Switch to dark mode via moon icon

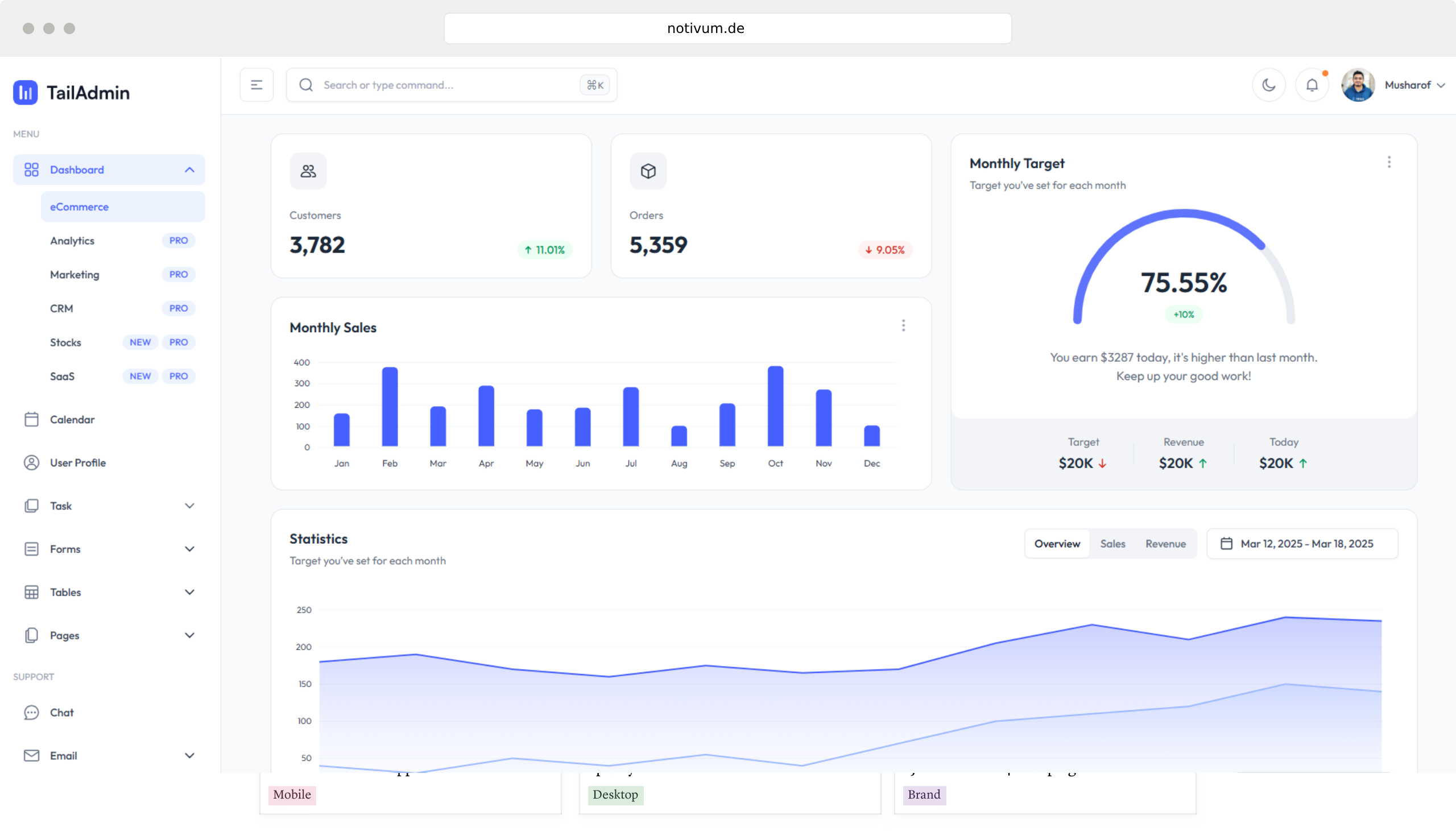coord(1269,85)
